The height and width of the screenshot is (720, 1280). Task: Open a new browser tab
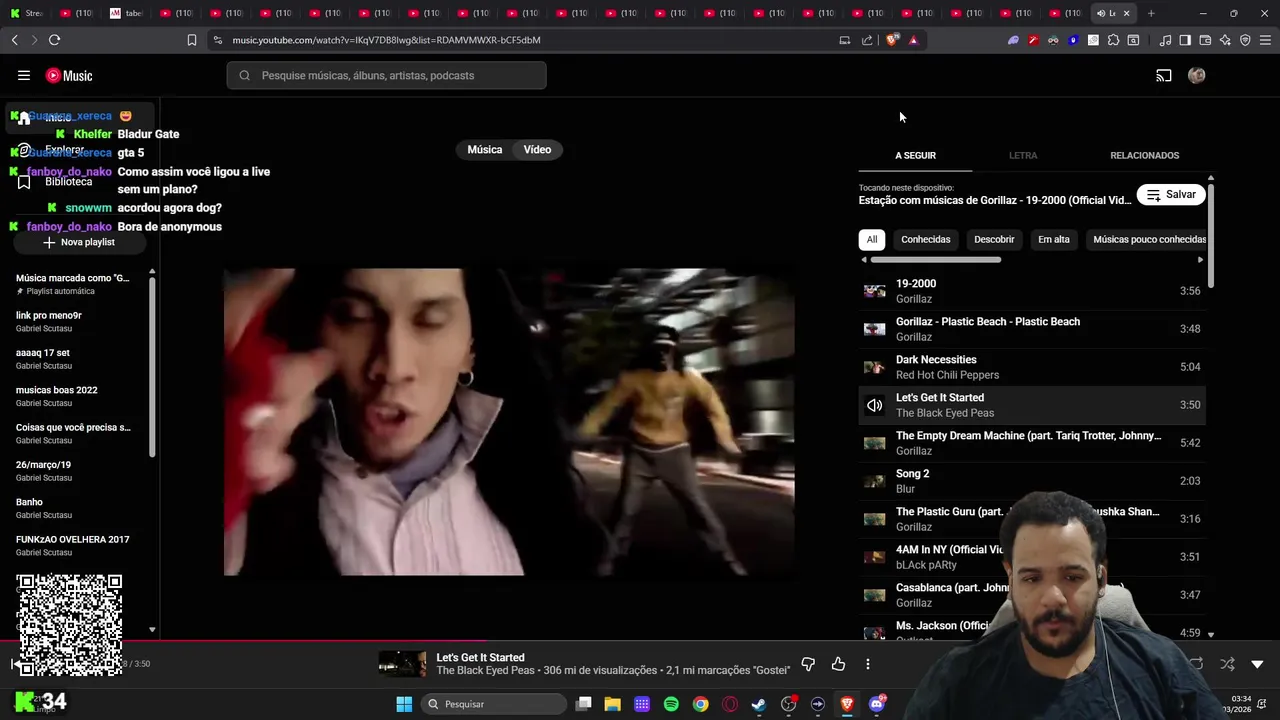(x=1151, y=13)
